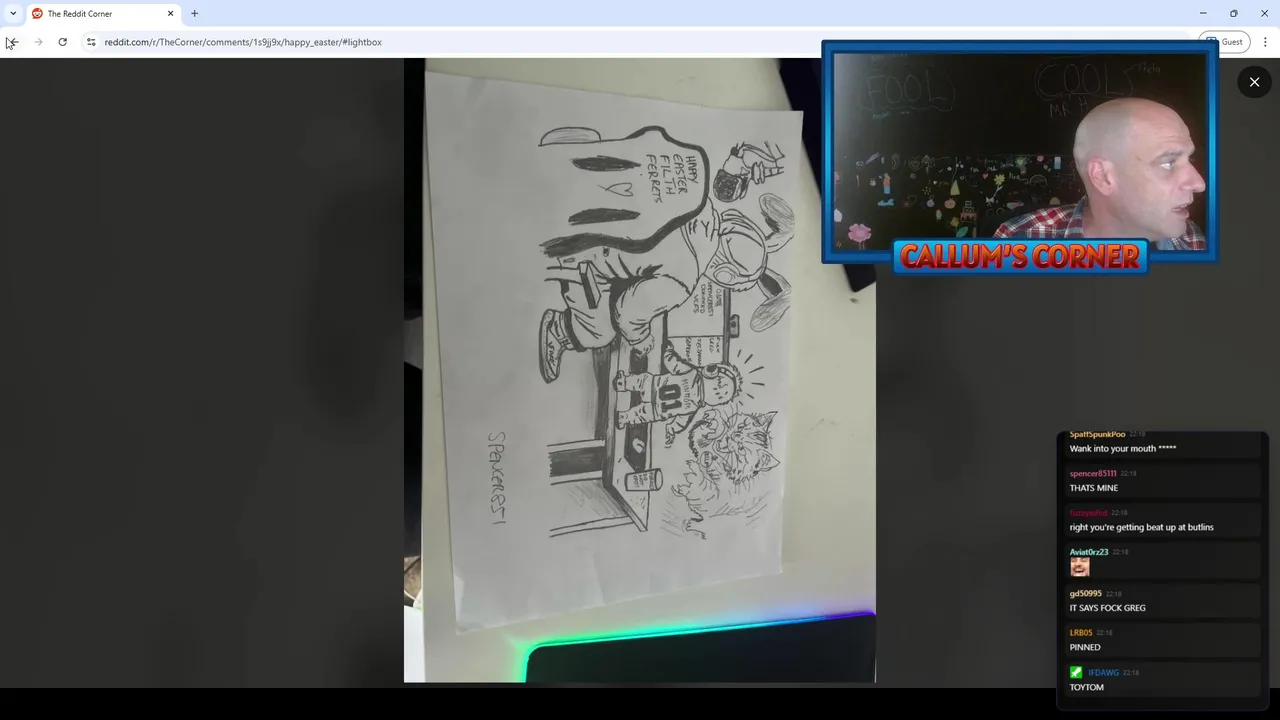
Task: Click username gd50995 in chat
Action: click(1085, 594)
